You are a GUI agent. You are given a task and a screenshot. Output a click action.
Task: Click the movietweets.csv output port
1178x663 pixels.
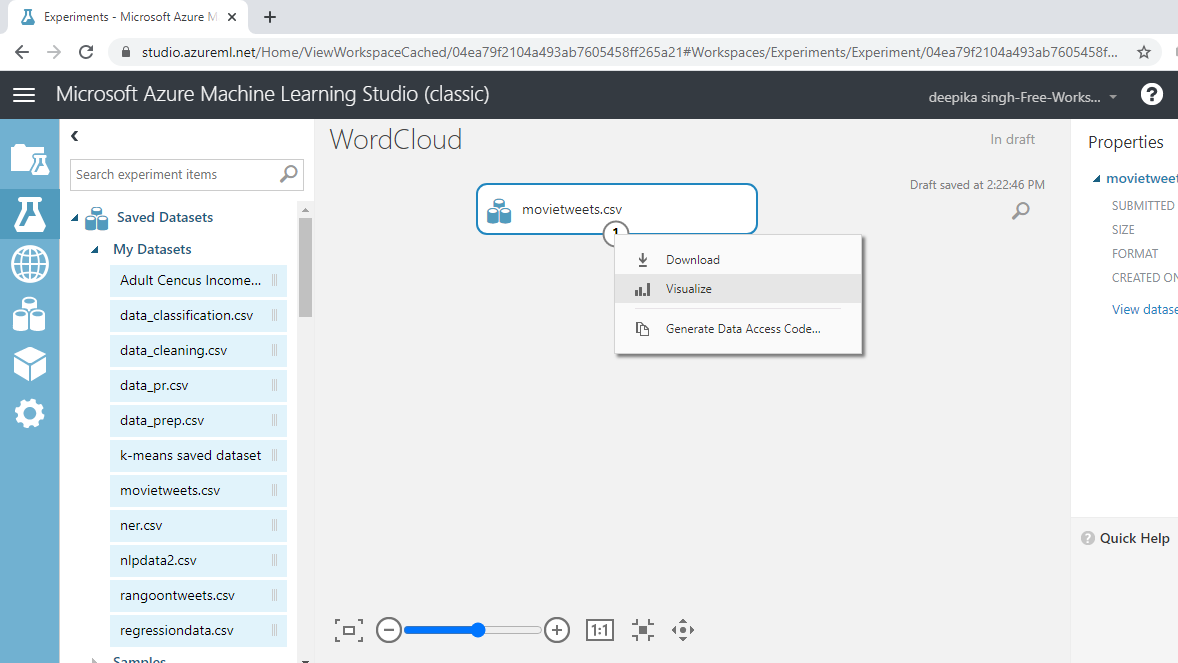tap(616, 232)
